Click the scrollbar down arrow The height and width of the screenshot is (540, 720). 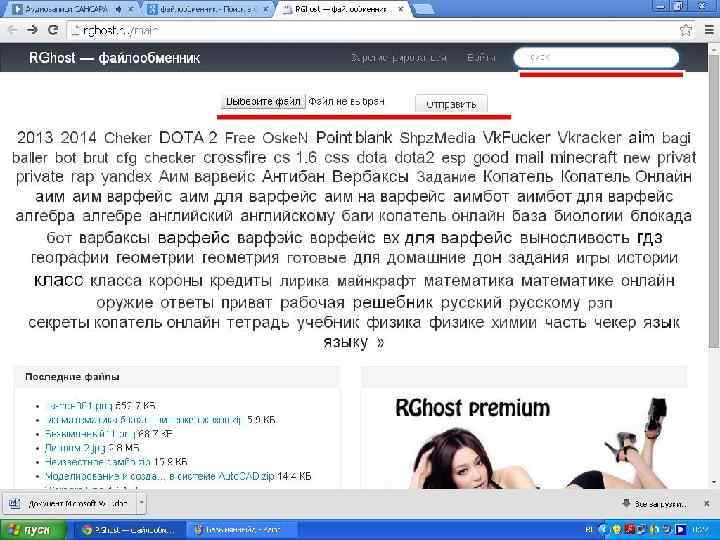tap(714, 482)
